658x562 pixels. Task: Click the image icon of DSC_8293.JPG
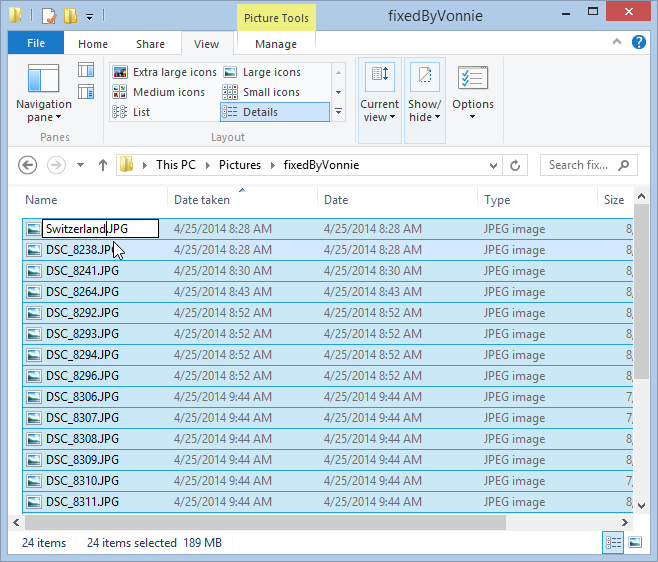point(34,334)
